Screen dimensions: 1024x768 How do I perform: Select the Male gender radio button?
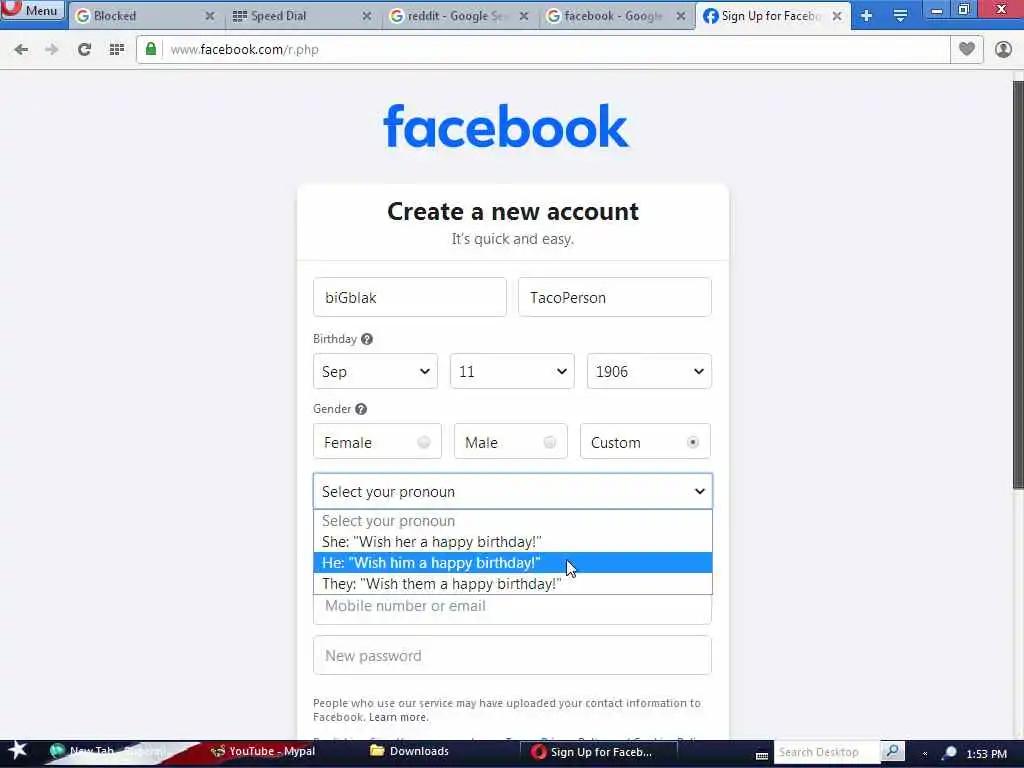pos(550,442)
